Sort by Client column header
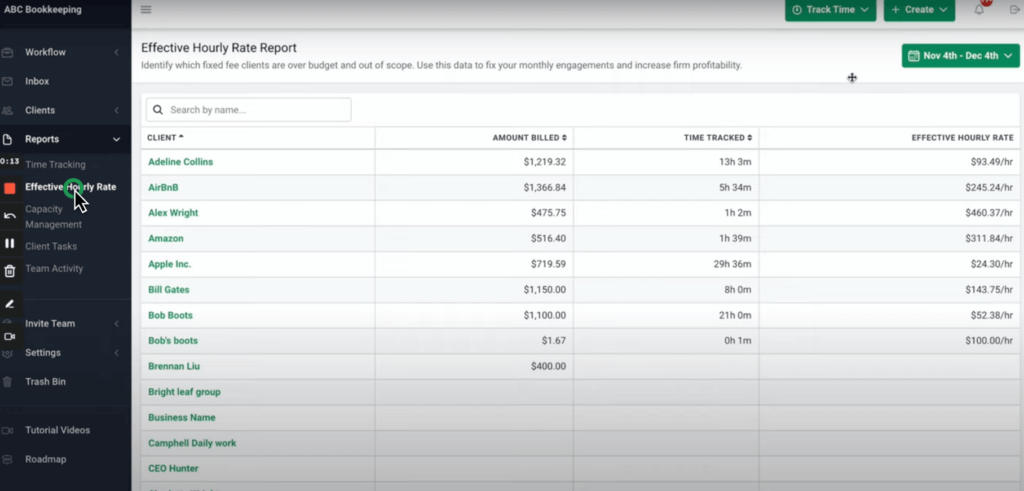Image resolution: width=1024 pixels, height=491 pixels. 165,138
